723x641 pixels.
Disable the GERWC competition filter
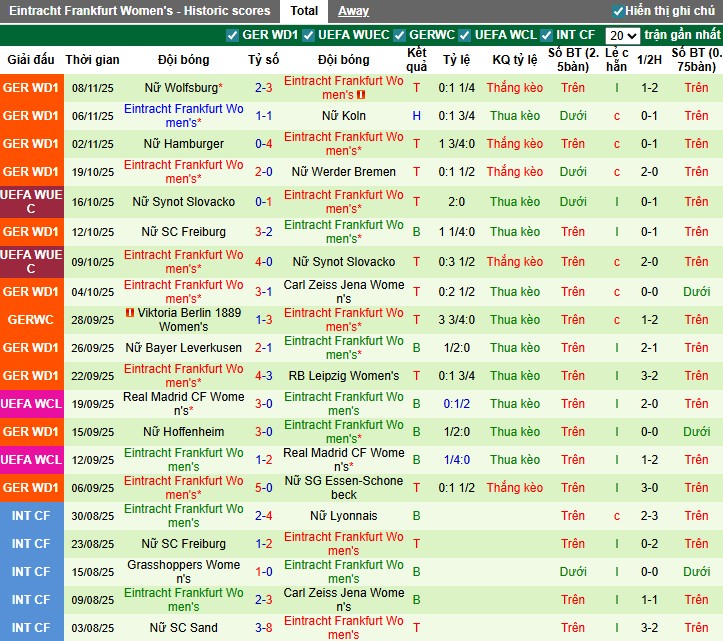pyautogui.click(x=400, y=35)
